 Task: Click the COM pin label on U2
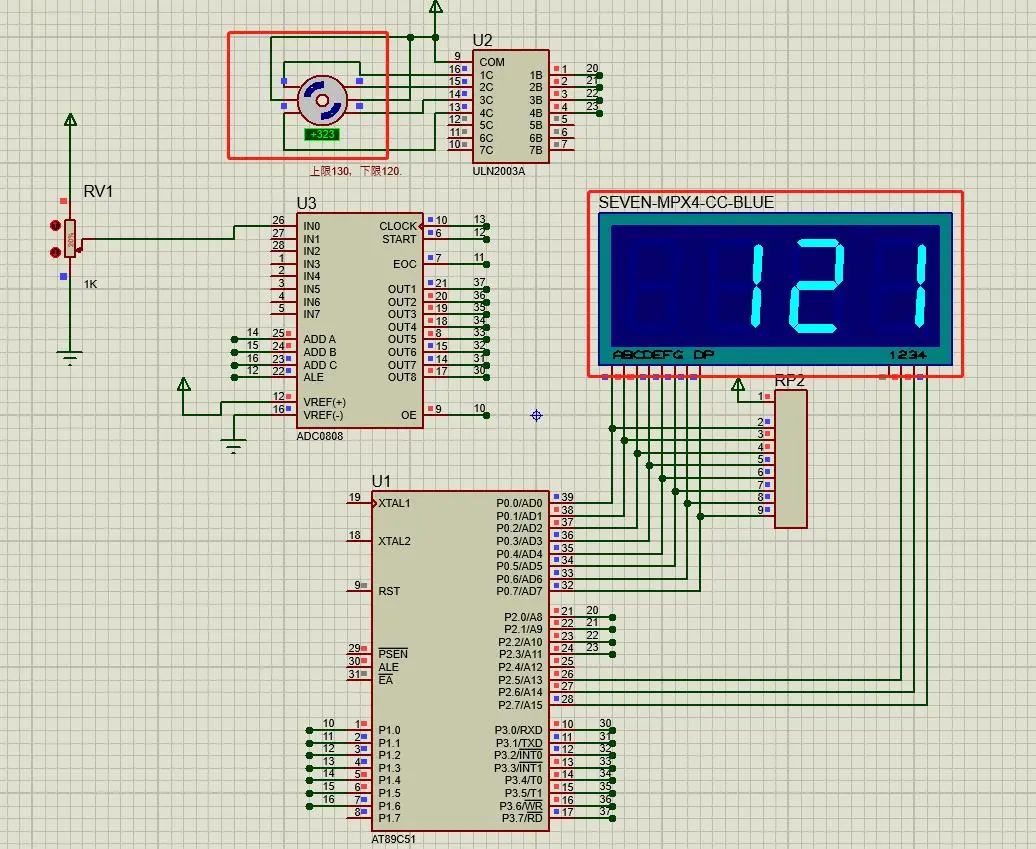(492, 62)
